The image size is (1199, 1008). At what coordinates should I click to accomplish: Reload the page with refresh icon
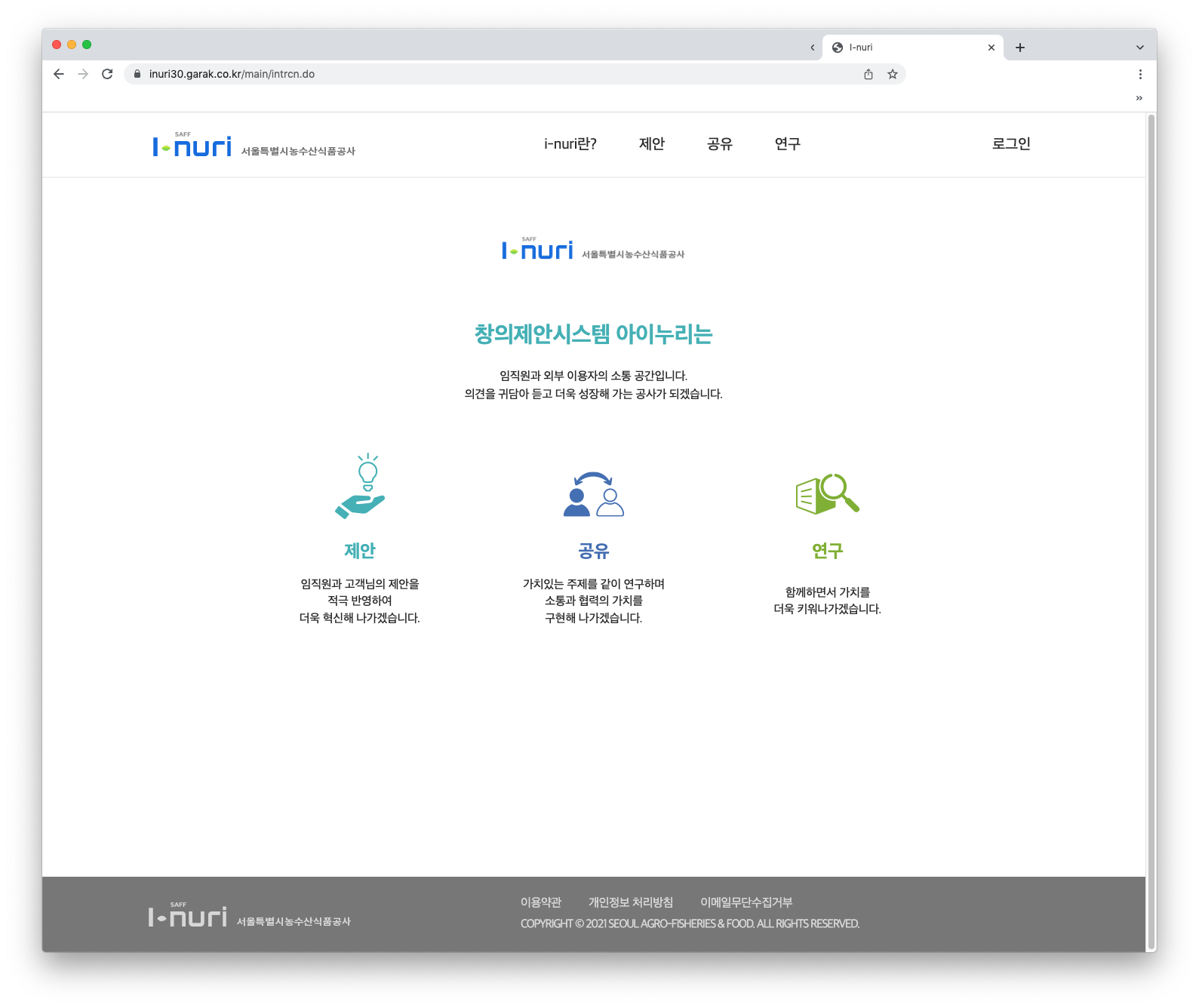[x=107, y=74]
